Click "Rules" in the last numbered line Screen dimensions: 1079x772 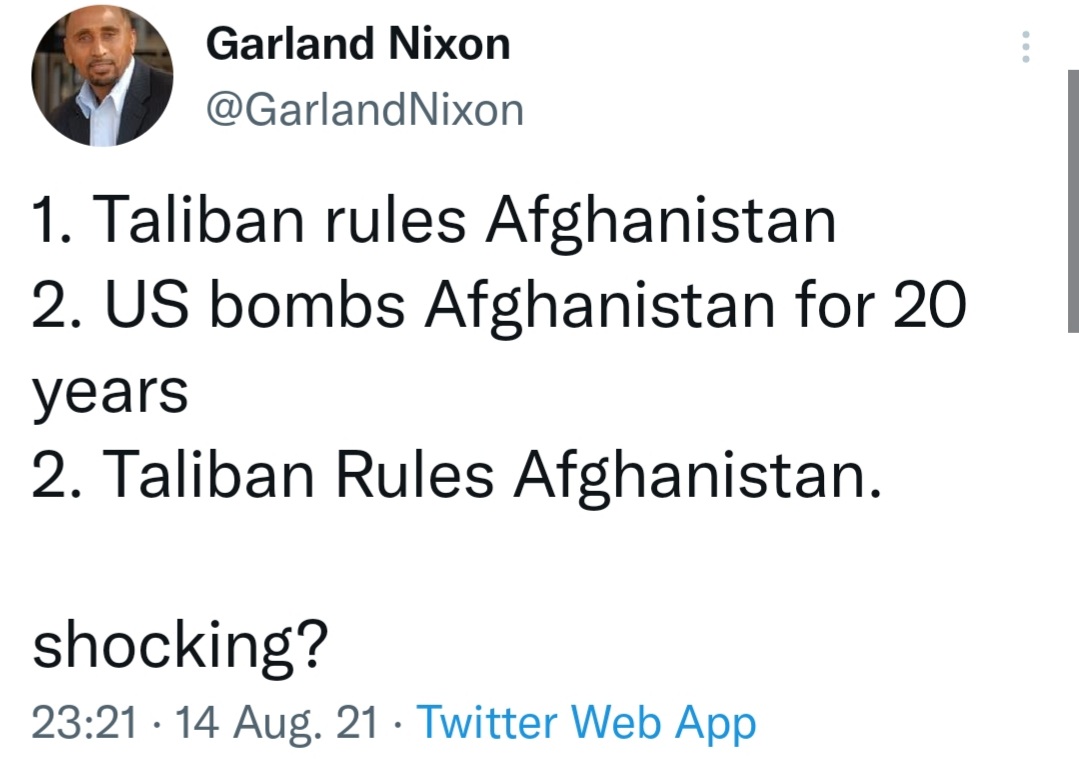415,475
